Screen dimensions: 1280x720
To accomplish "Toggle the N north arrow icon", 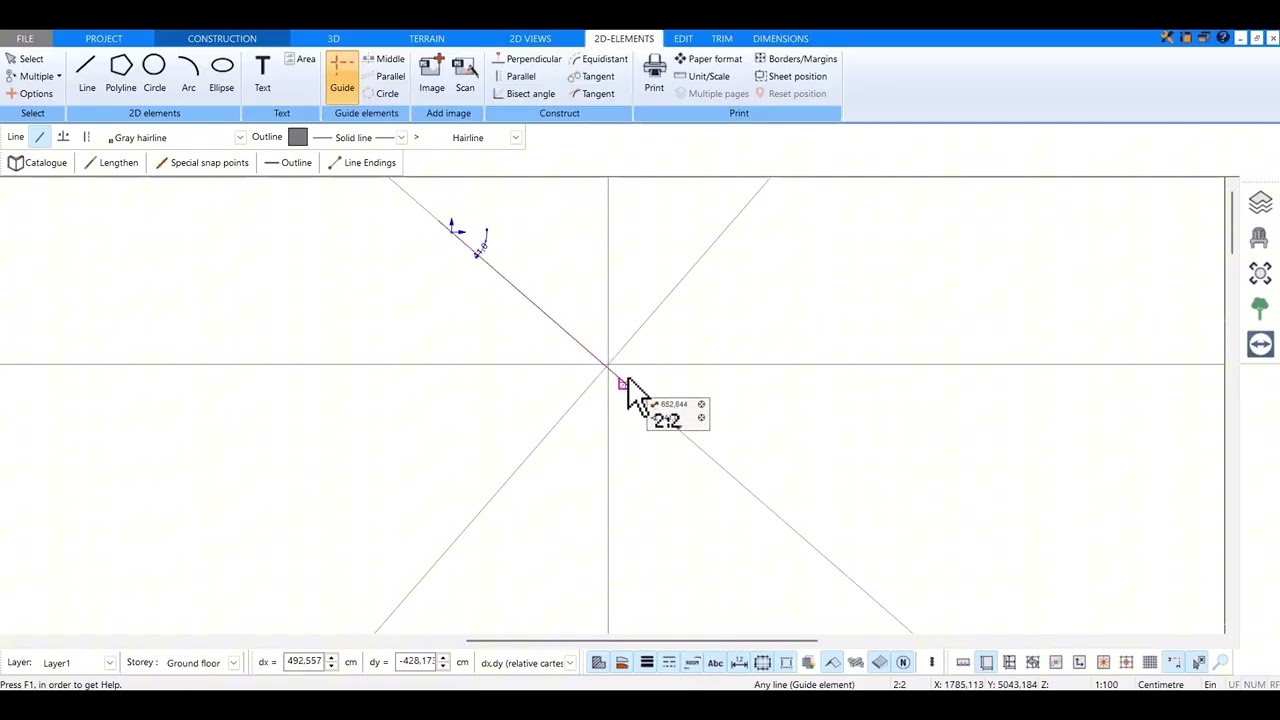I will (x=903, y=662).
